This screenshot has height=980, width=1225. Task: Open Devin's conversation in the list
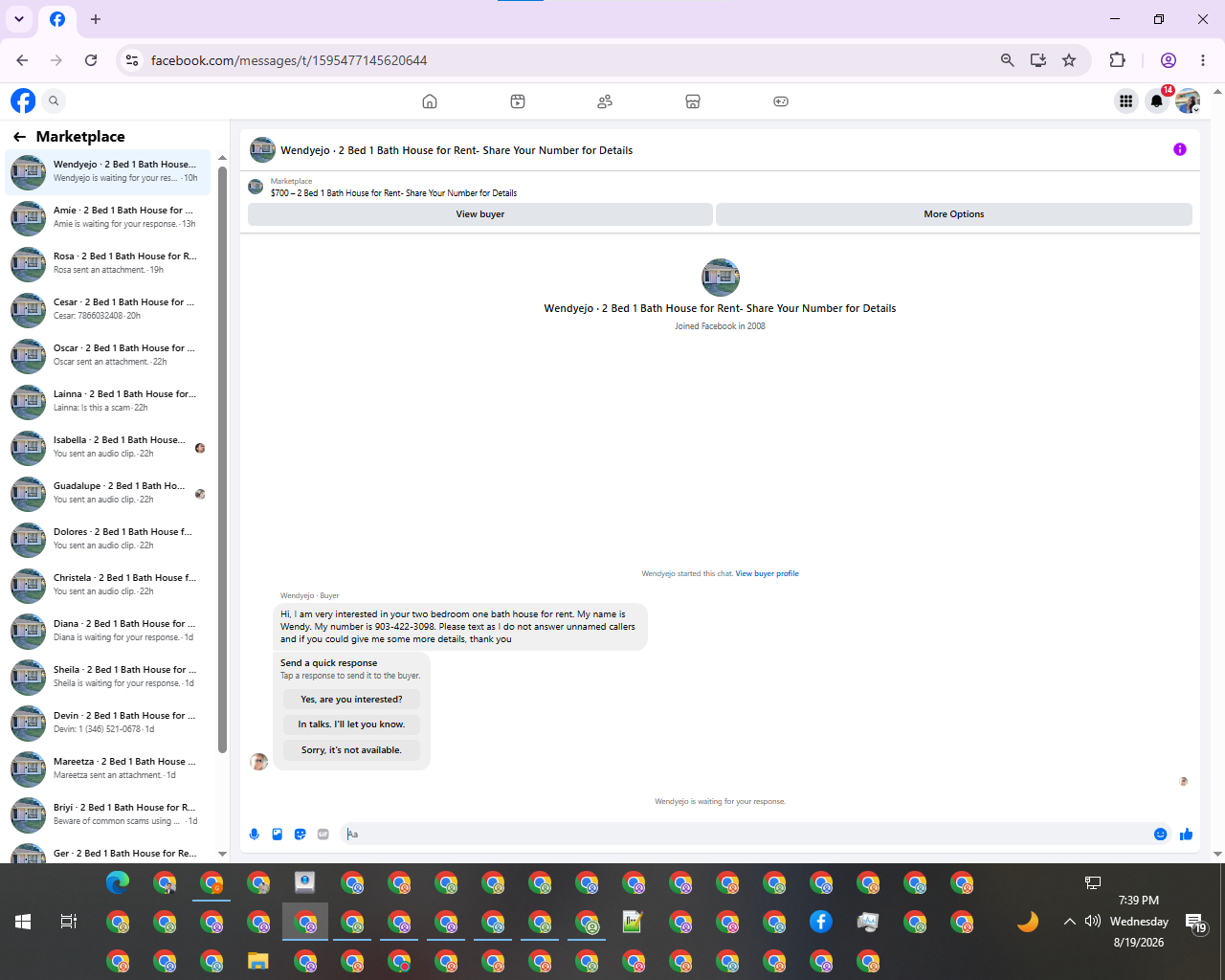tap(107, 723)
